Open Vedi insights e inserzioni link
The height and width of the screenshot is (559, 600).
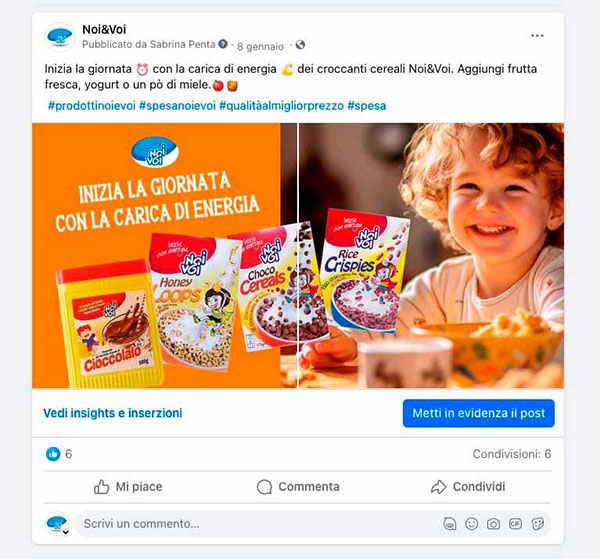point(112,413)
